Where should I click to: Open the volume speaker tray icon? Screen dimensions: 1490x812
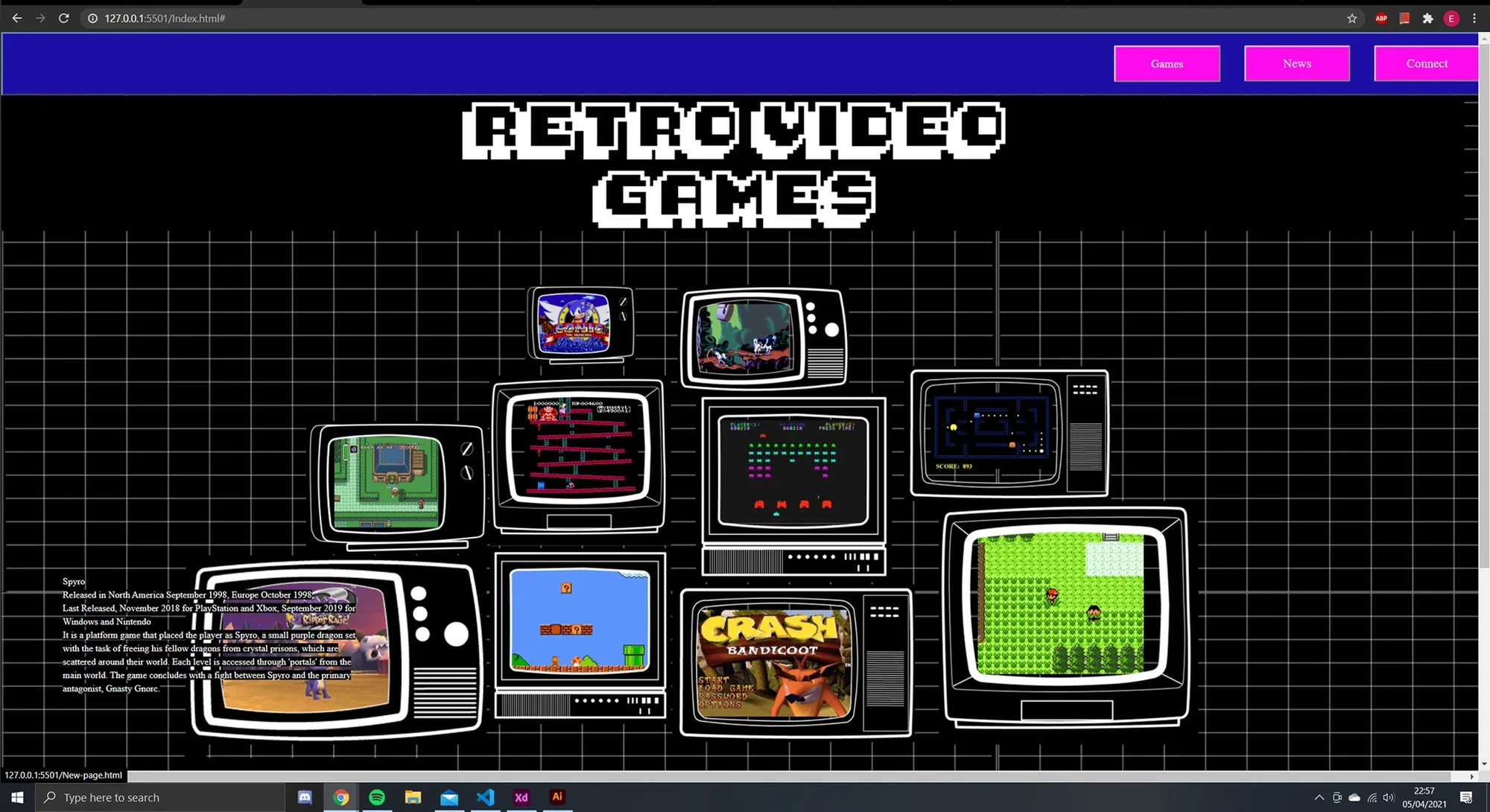[x=1389, y=797]
